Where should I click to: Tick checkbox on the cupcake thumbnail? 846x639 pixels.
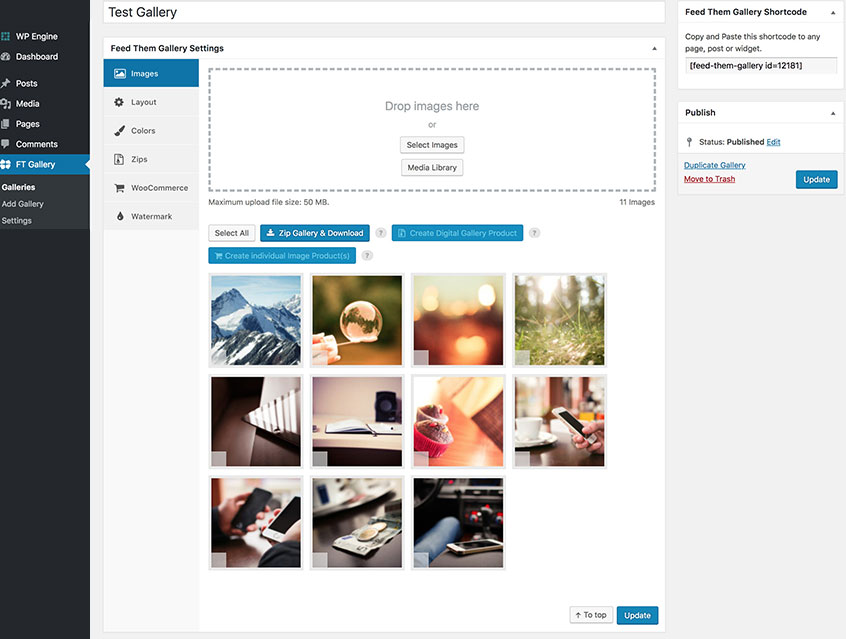tap(421, 459)
